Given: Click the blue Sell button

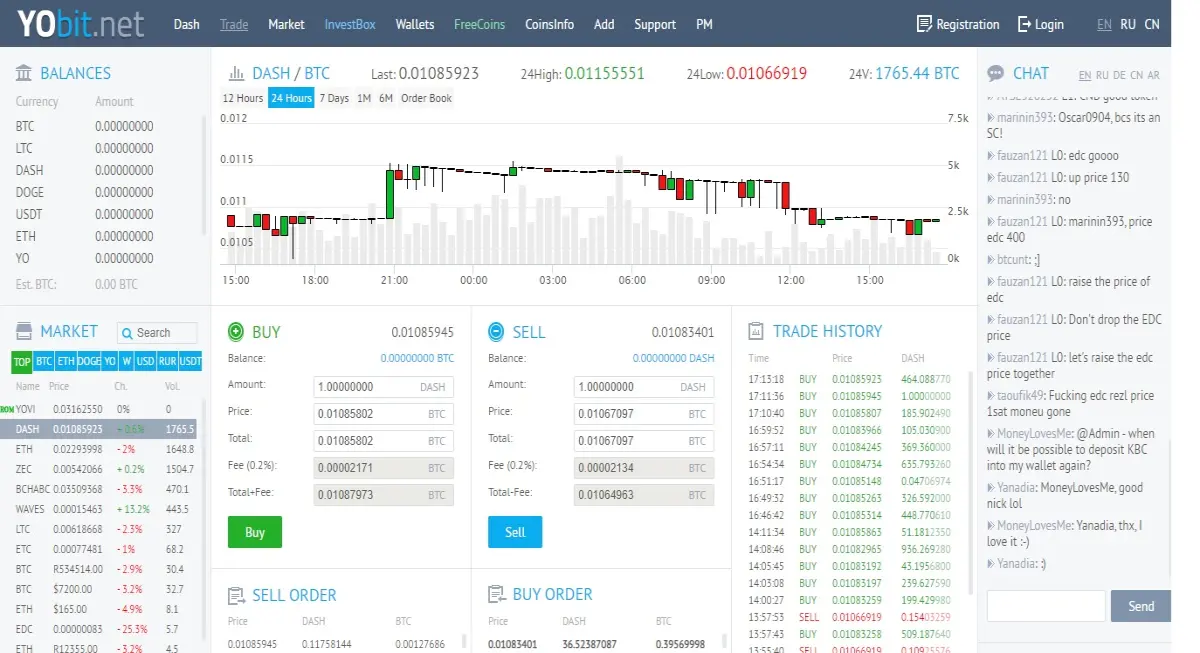Looking at the screenshot, I should click(515, 532).
